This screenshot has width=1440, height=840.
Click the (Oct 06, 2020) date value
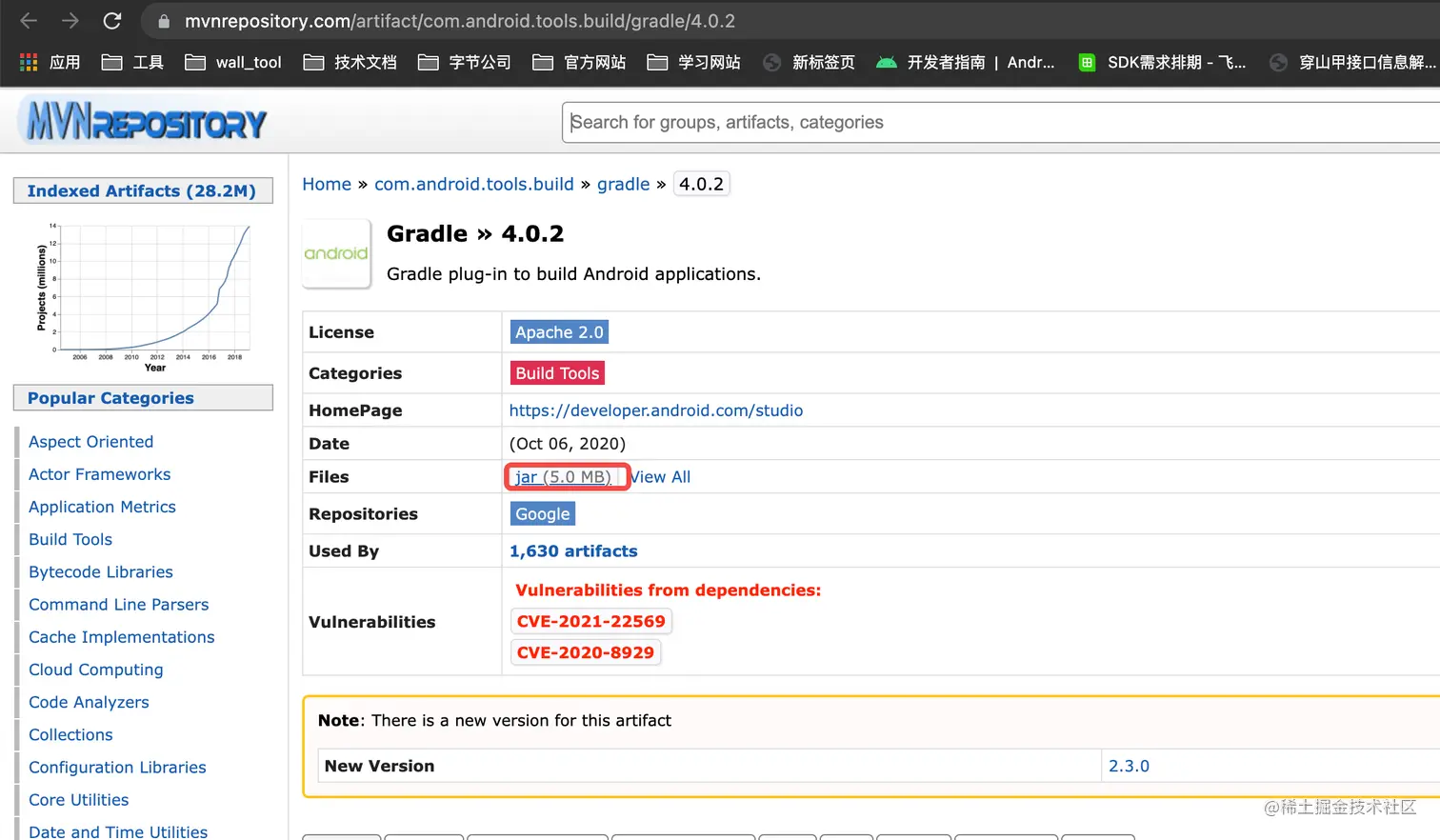tap(568, 444)
